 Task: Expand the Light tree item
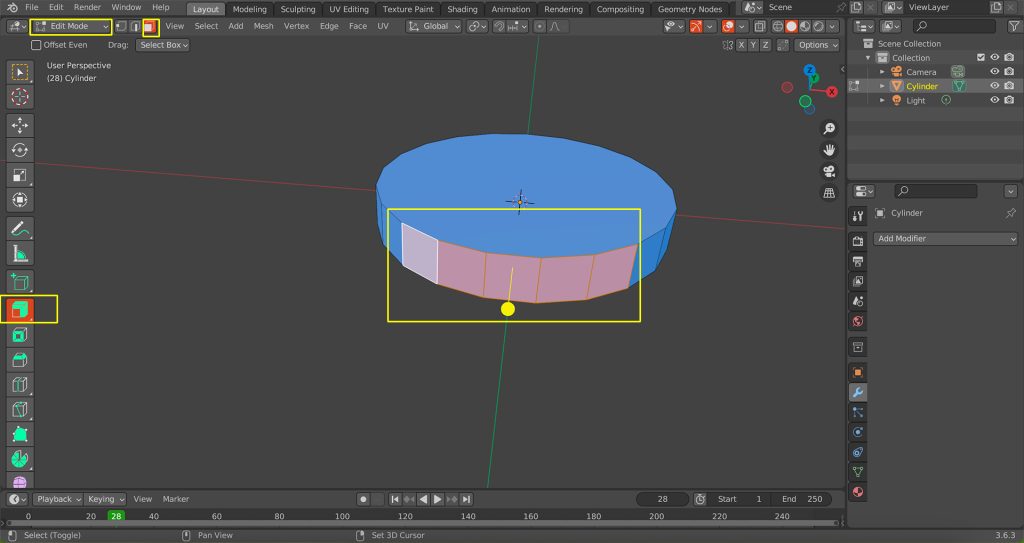882,101
